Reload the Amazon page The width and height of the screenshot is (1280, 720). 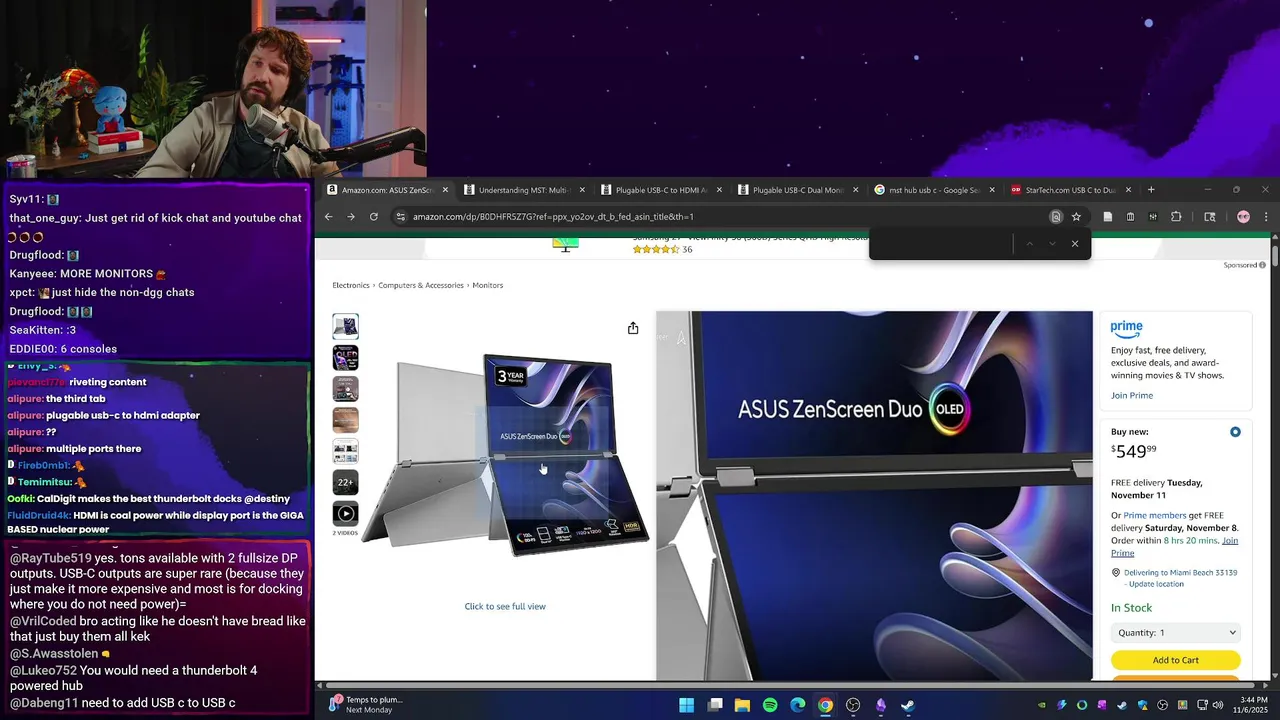[x=373, y=216]
